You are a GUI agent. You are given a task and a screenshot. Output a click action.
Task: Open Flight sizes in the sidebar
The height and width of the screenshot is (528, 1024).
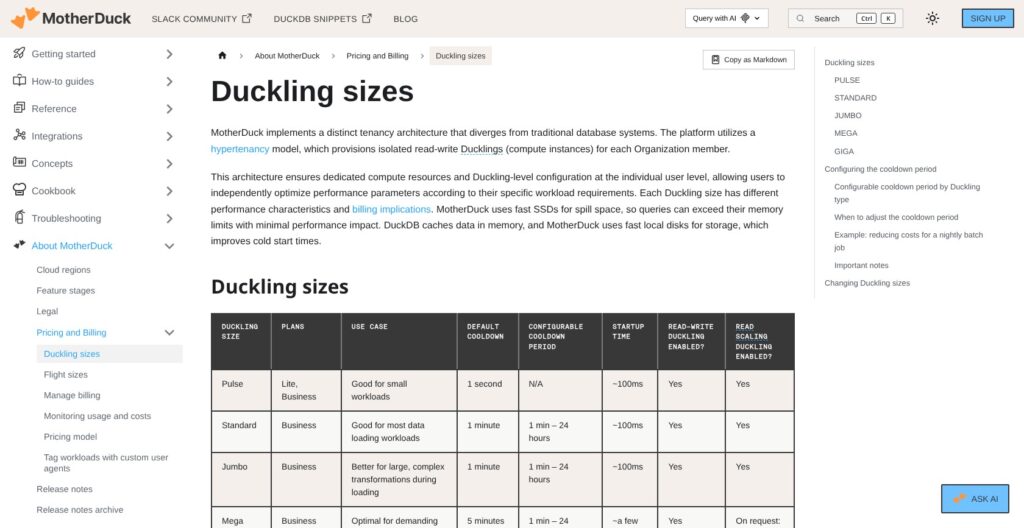[x=65, y=375]
